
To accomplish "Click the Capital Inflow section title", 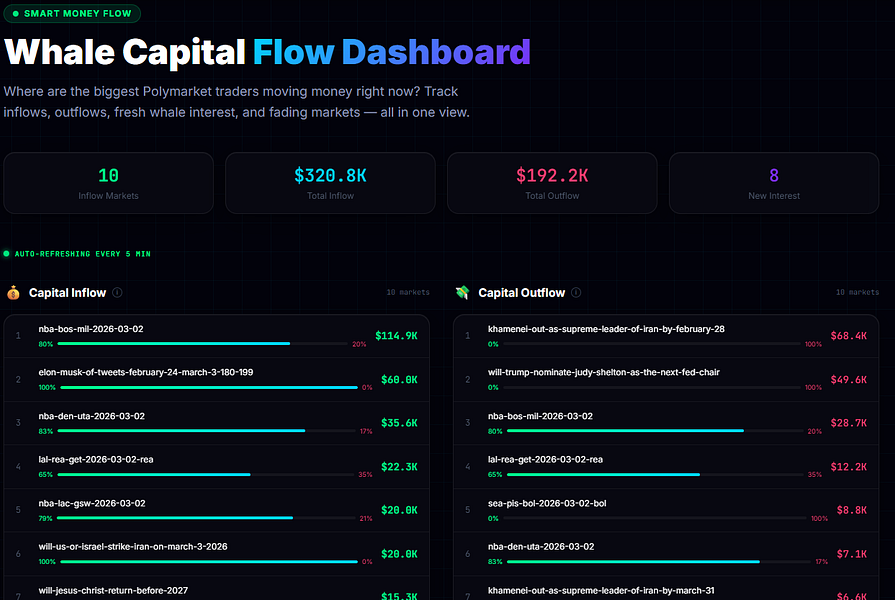I will click(67, 293).
